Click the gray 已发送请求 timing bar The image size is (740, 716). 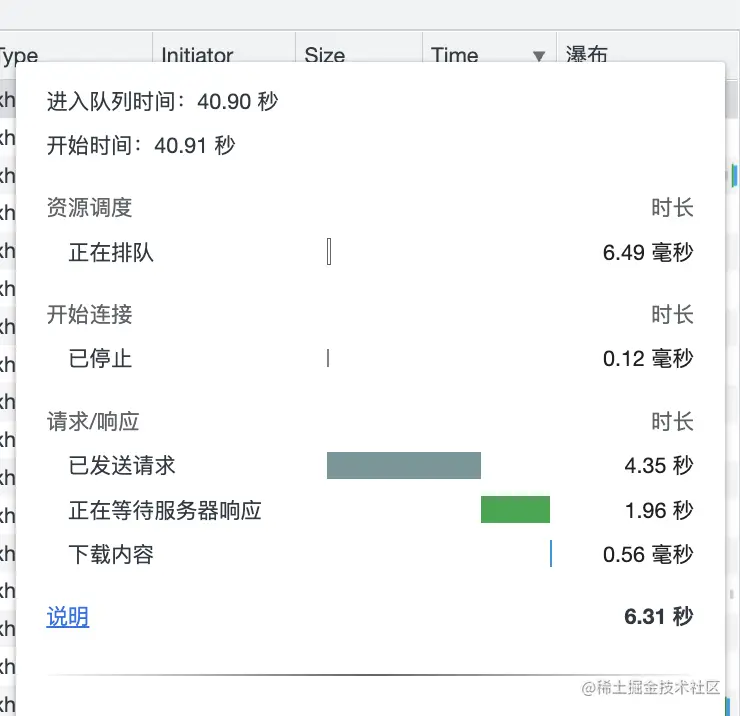[x=403, y=465]
